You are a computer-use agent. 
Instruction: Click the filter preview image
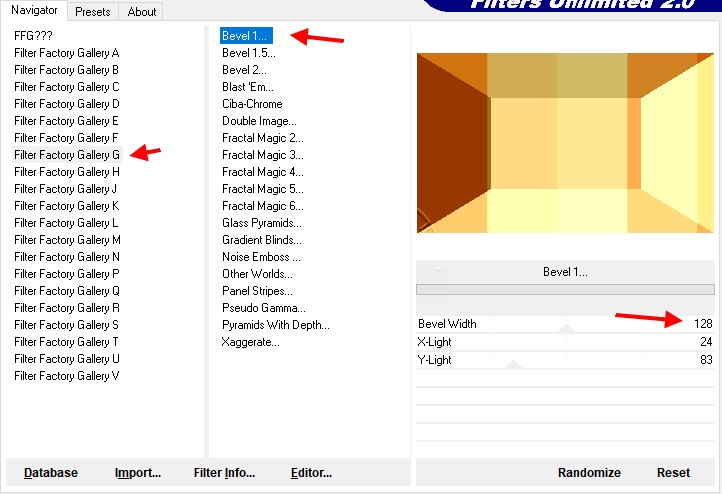[x=565, y=143]
